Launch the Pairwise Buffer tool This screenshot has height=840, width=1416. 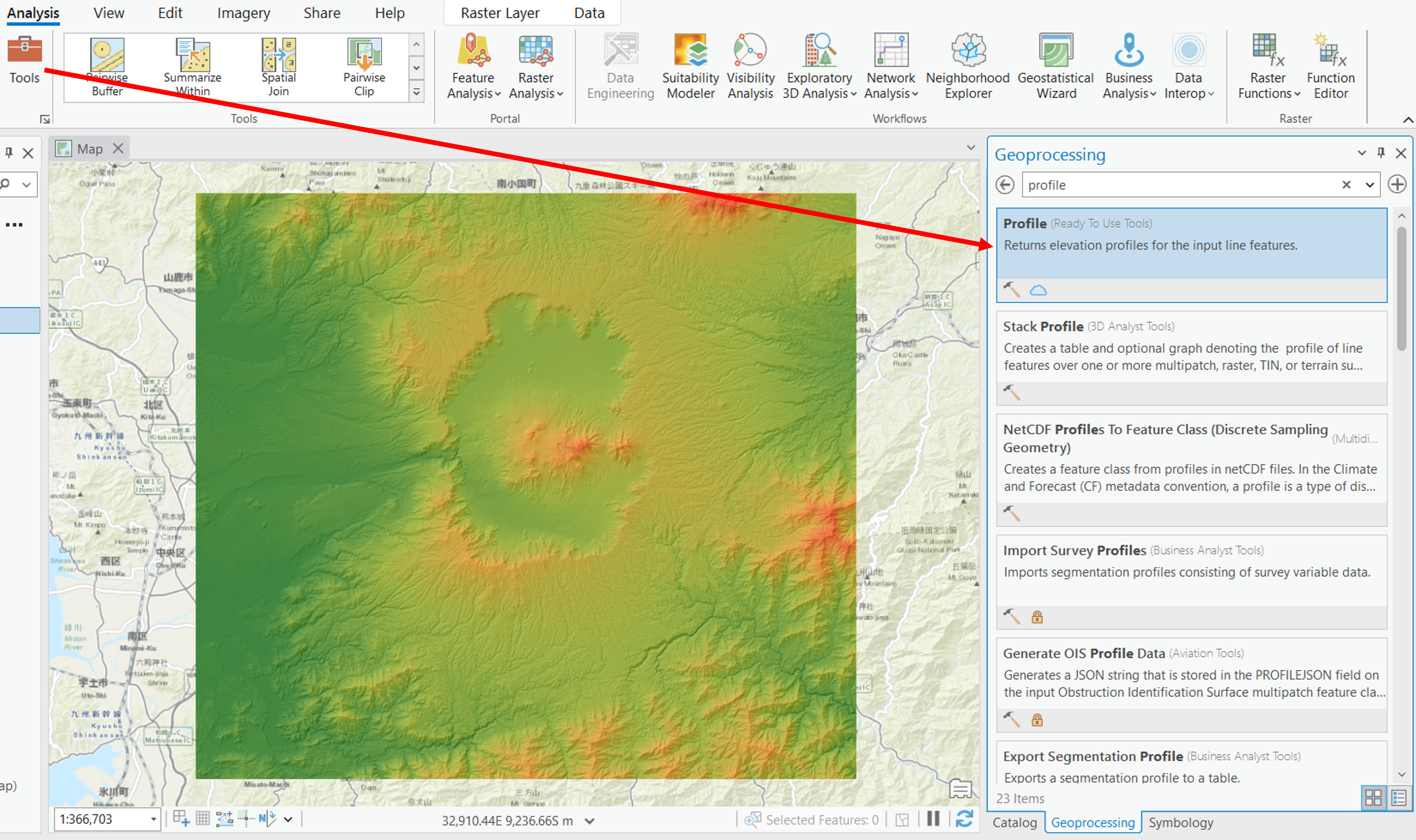tap(107, 67)
